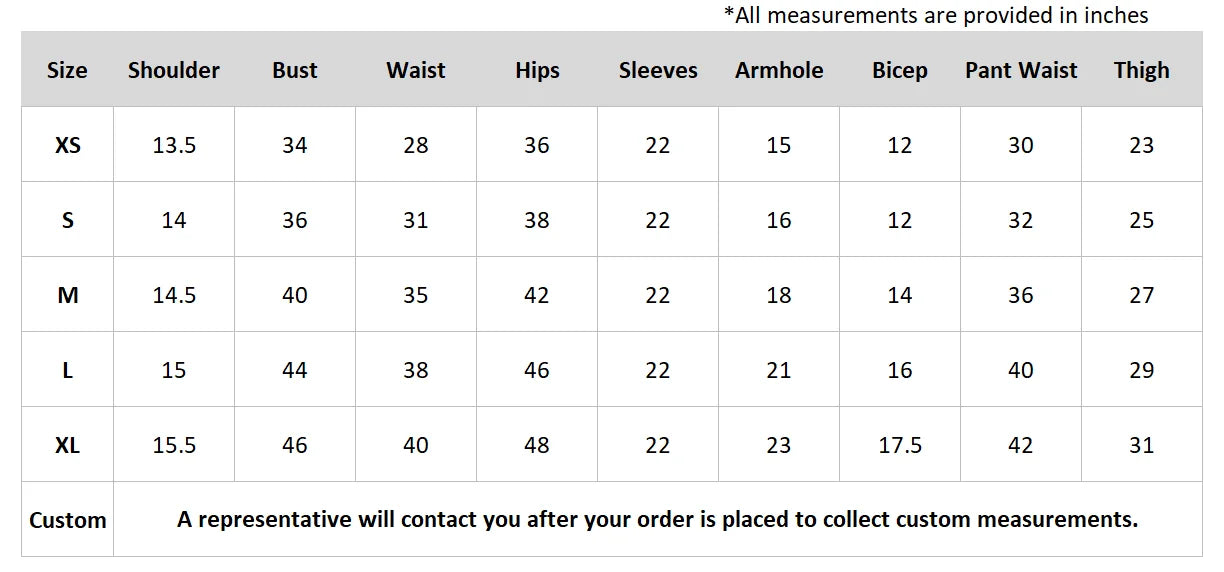Select the S pant waist value 32
This screenshot has height=572, width=1224.
pos(1021,220)
